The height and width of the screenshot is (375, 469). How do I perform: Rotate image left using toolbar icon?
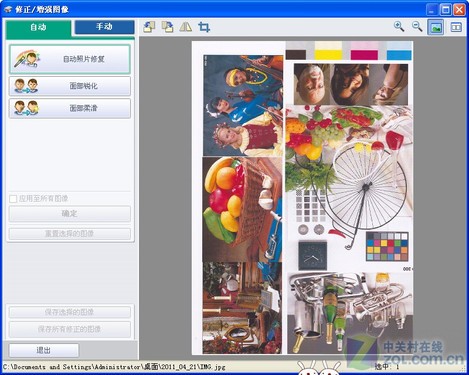pos(149,27)
